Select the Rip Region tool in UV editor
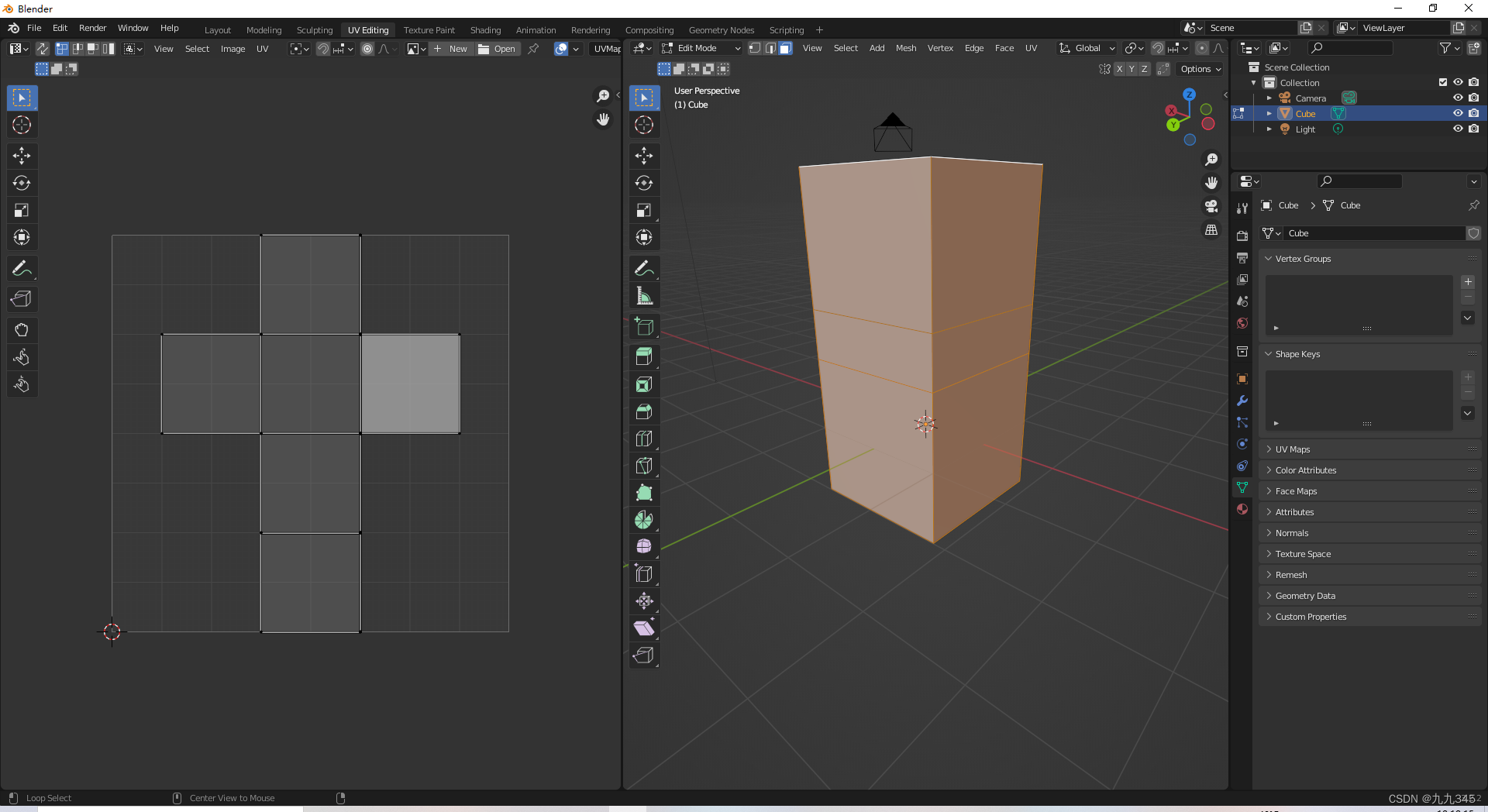This screenshot has height=812, width=1488. pos(22,299)
